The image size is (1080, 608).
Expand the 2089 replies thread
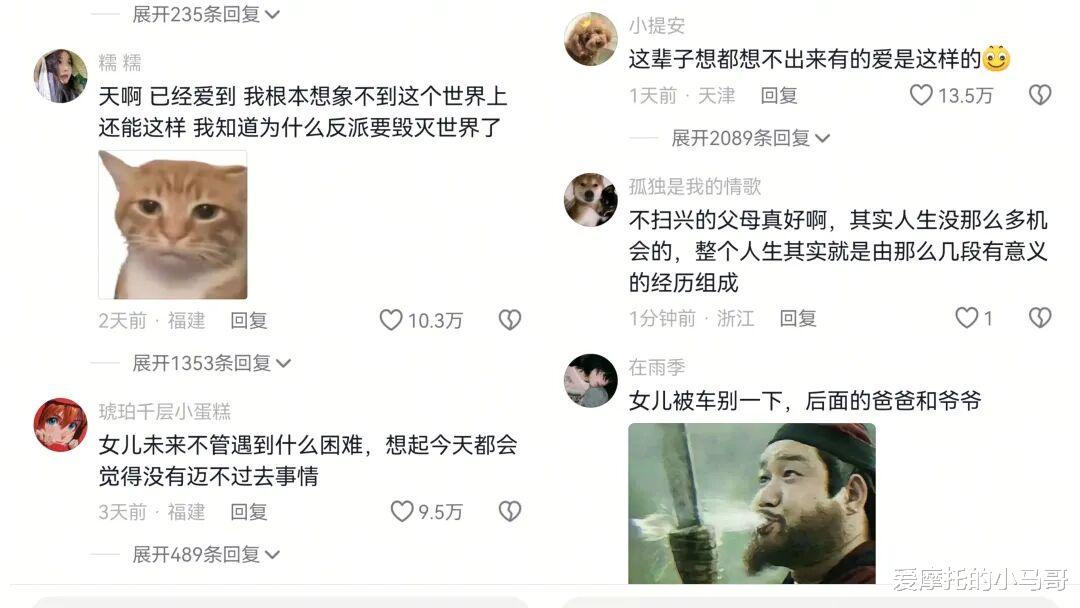(751, 138)
